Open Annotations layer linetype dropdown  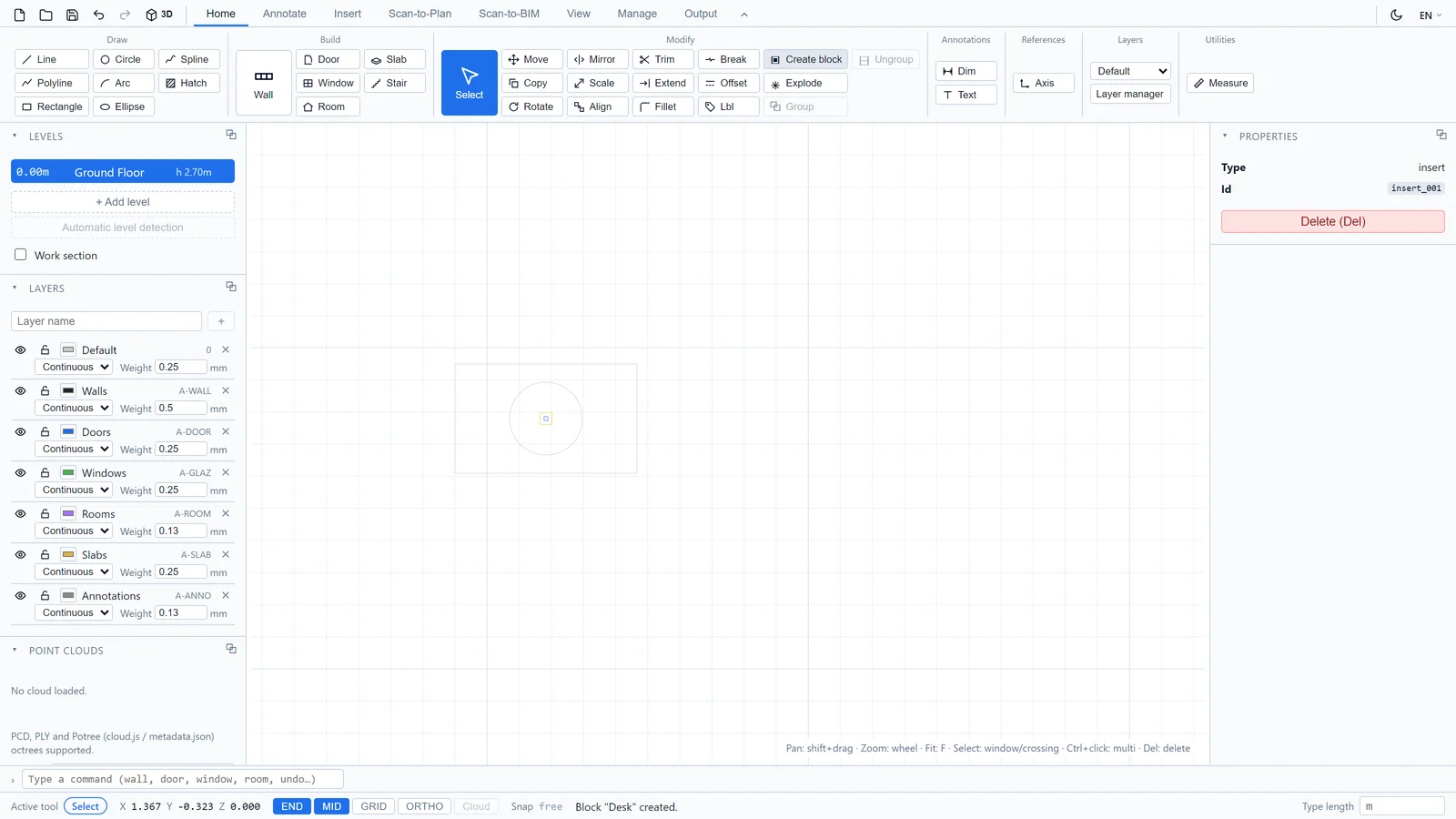coord(74,612)
